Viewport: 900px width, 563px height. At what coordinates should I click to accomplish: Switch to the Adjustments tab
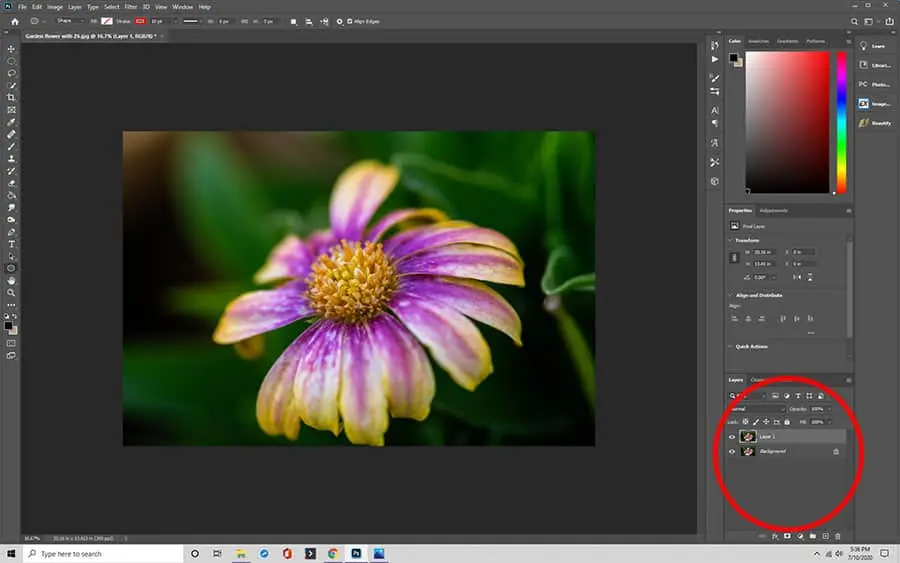coord(774,211)
